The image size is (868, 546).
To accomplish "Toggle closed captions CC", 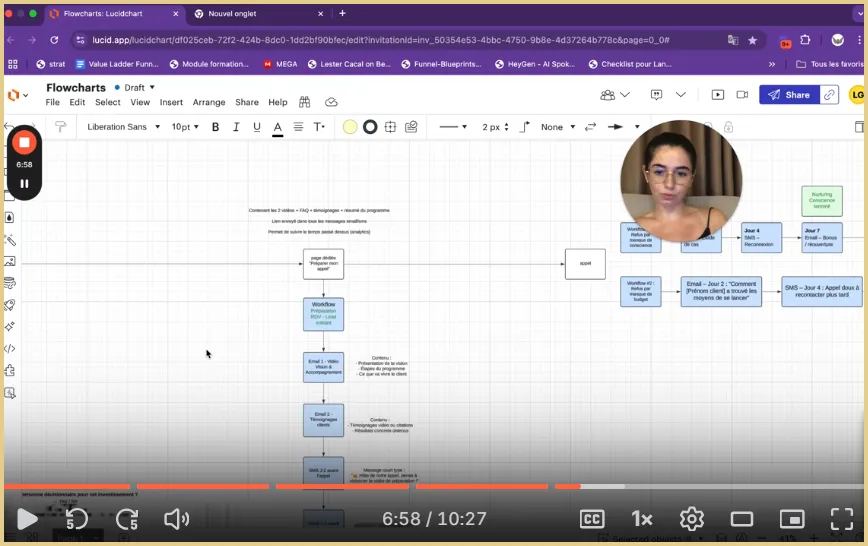I will coord(592,519).
